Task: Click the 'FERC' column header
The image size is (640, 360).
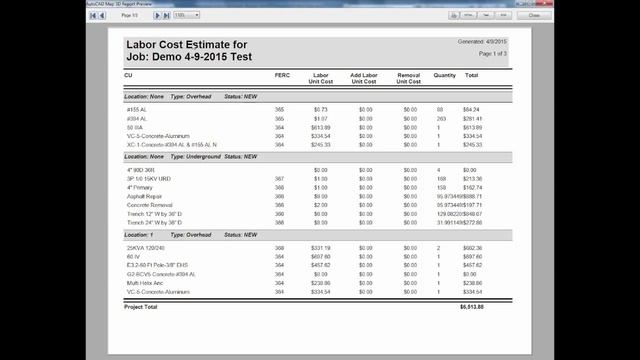Action: (282, 75)
